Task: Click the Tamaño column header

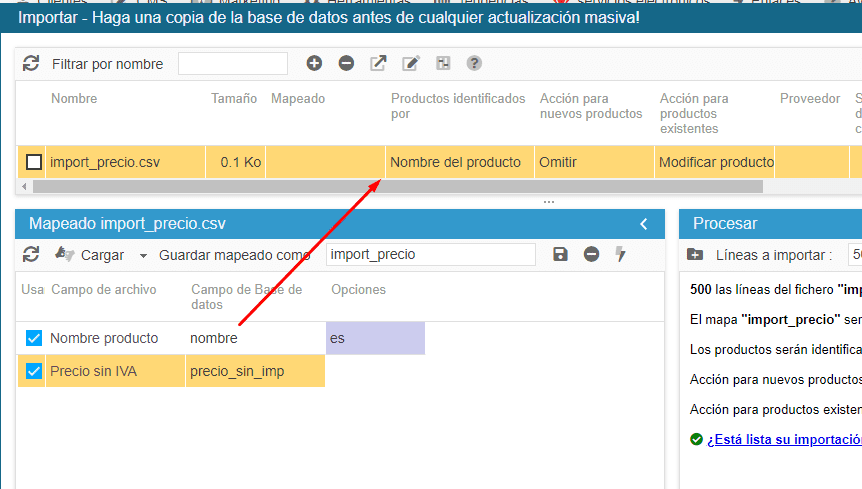Action: point(233,99)
